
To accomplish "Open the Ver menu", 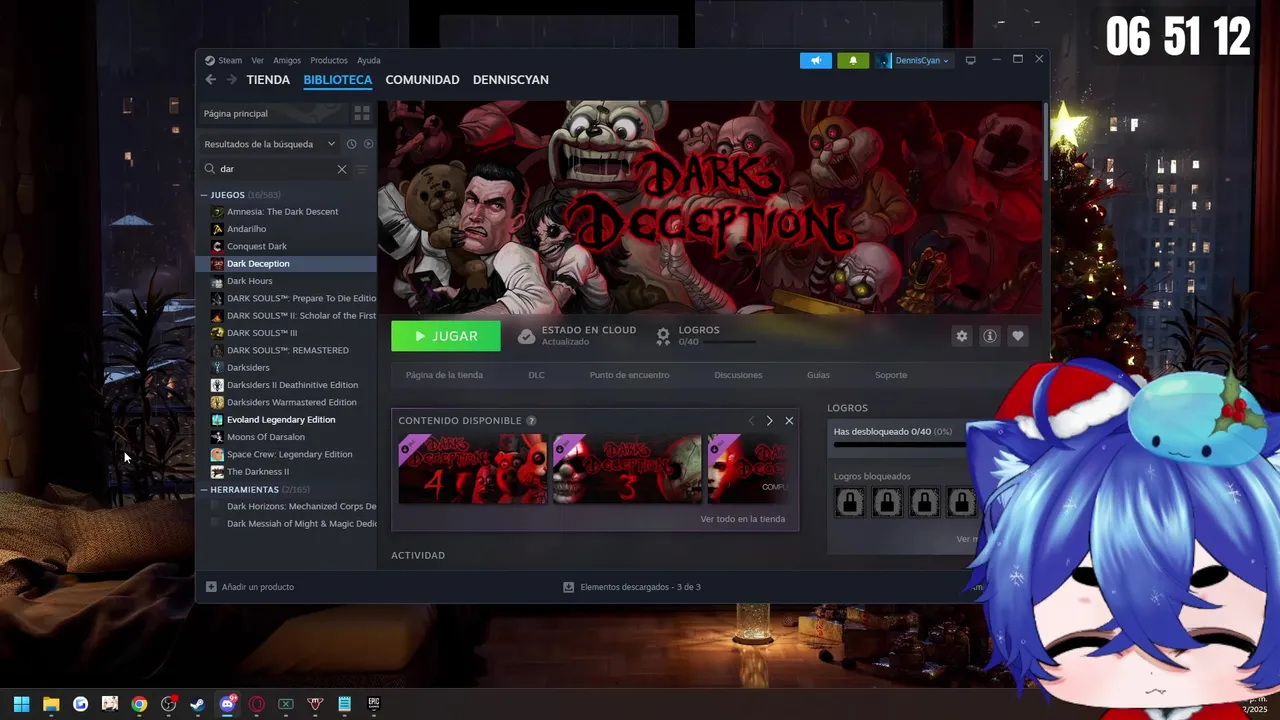I will point(258,60).
